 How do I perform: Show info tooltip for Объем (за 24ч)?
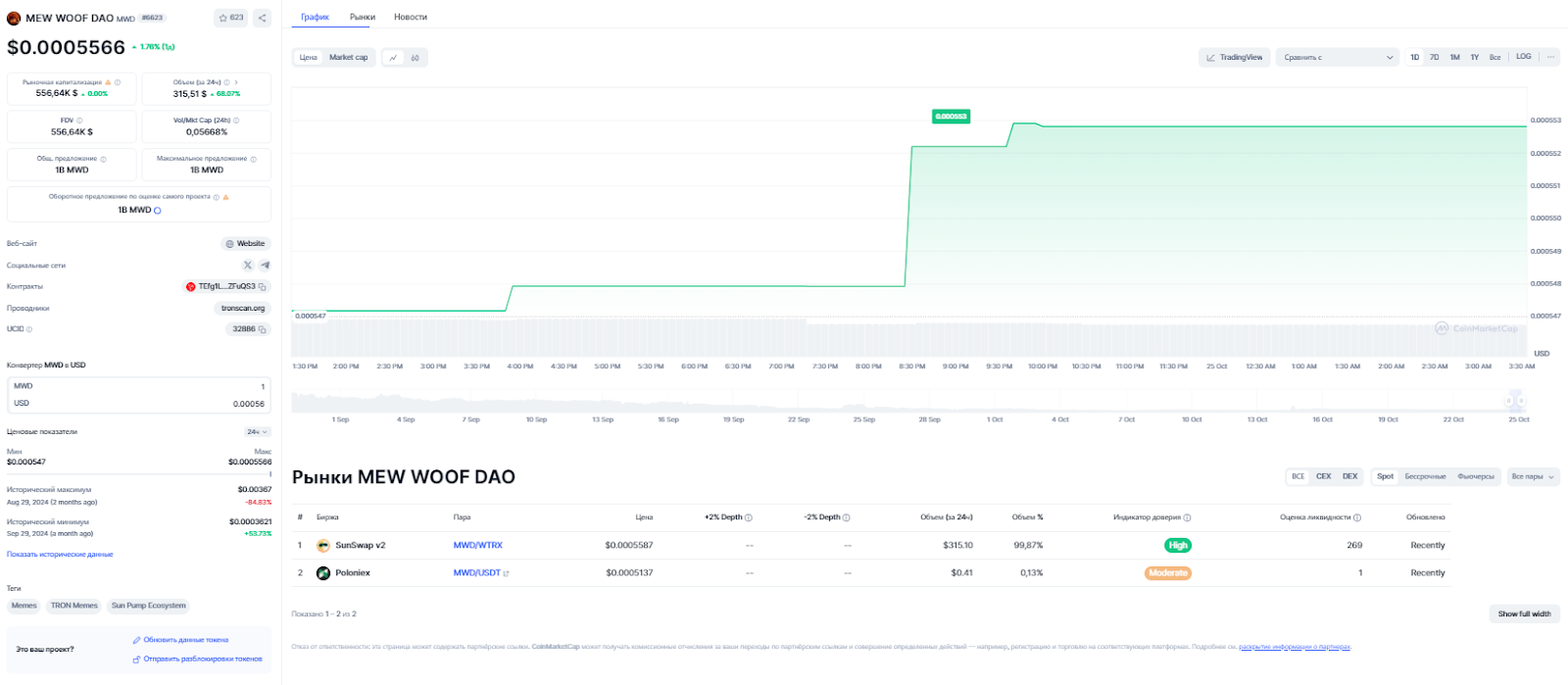pyautogui.click(x=226, y=82)
